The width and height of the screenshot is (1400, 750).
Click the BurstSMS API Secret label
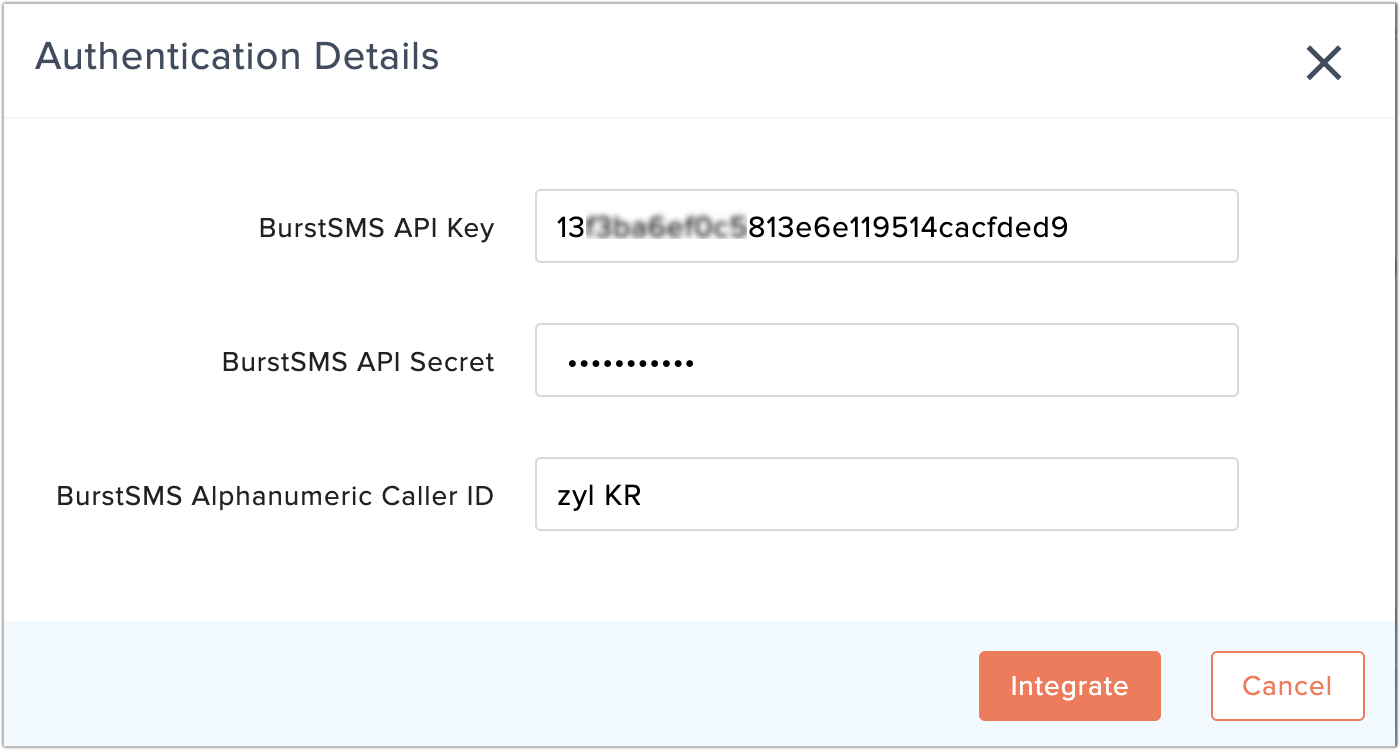pyautogui.click(x=358, y=362)
